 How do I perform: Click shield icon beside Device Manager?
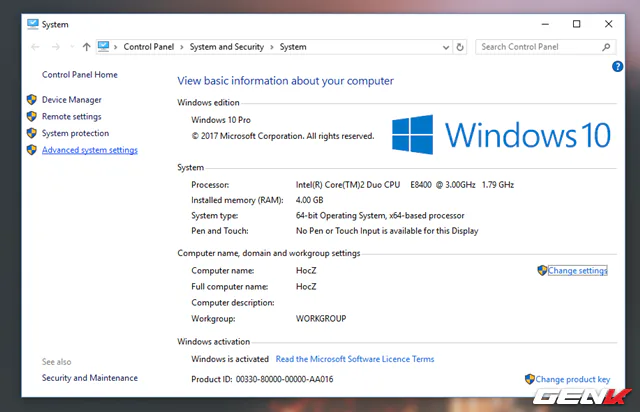pos(32,99)
